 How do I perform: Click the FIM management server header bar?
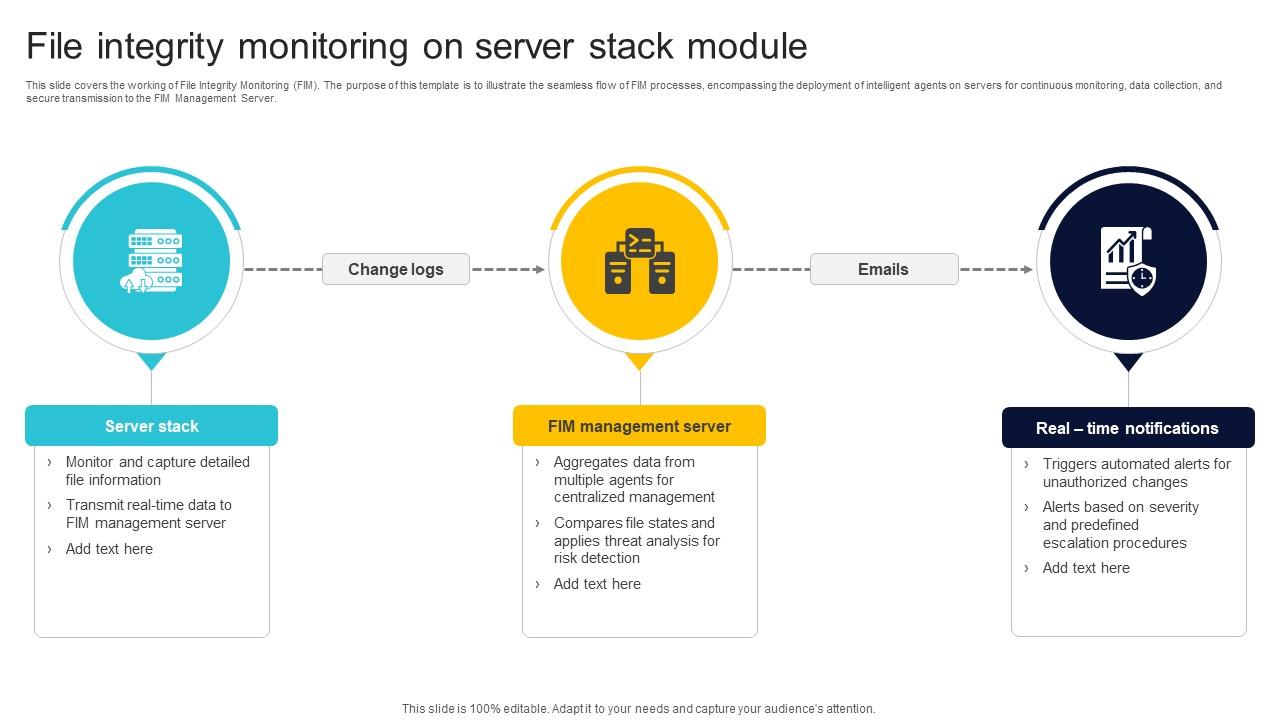639,425
